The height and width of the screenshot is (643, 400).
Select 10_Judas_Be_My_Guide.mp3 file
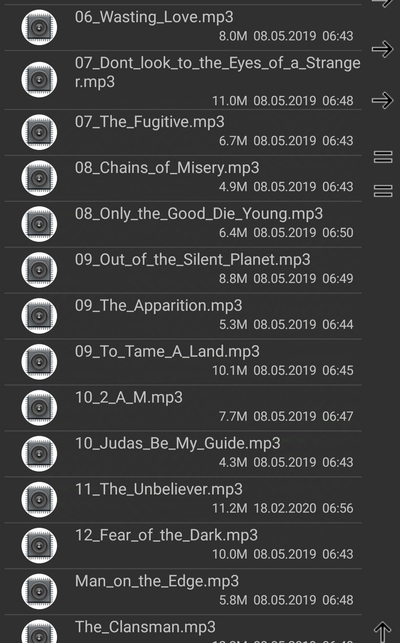pyautogui.click(x=183, y=454)
